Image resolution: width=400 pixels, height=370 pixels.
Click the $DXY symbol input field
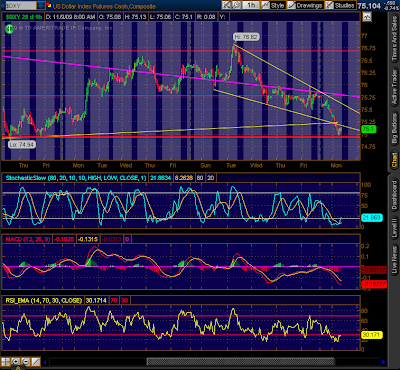click(x=21, y=6)
